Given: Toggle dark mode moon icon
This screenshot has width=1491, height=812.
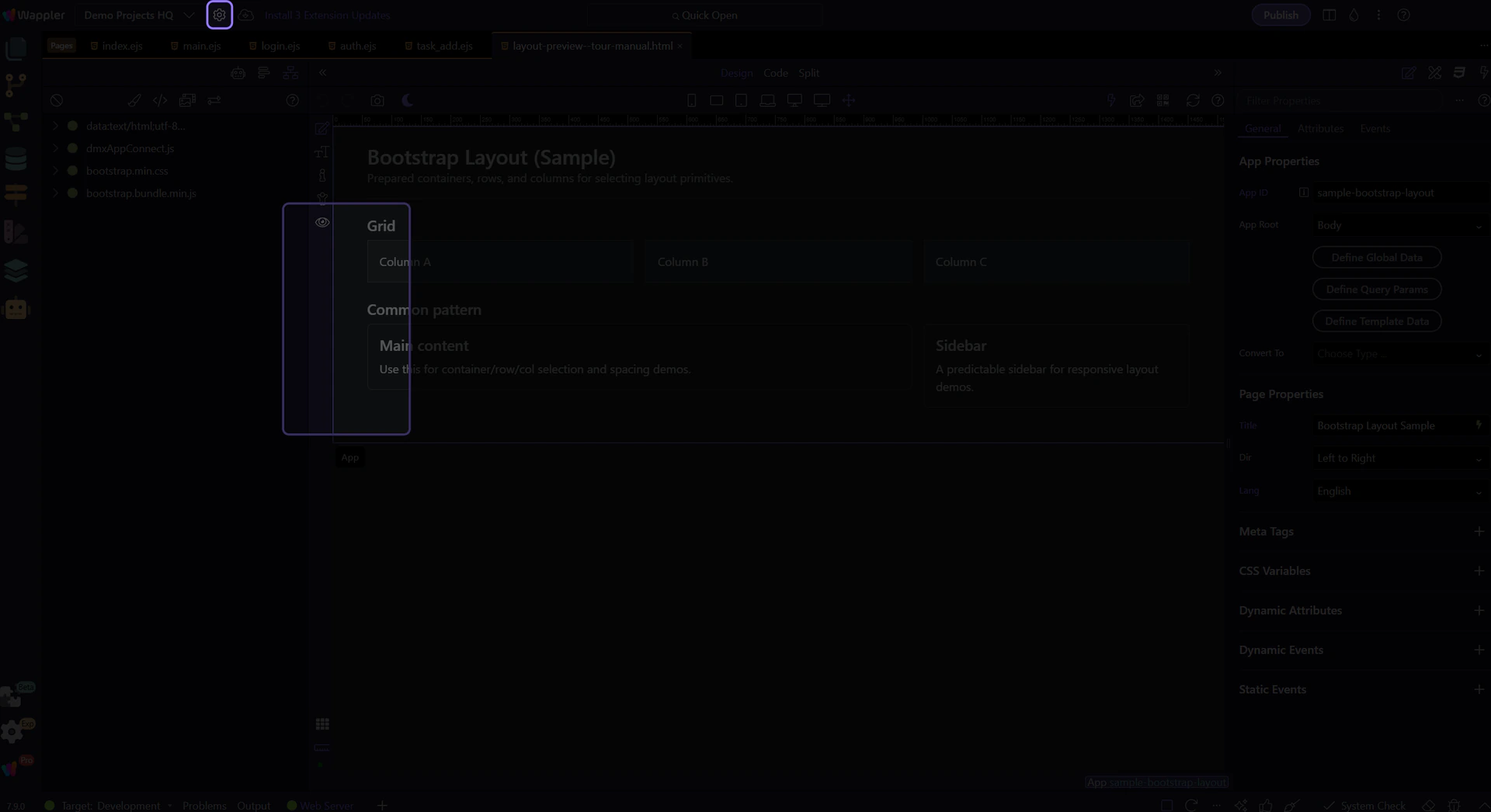Looking at the screenshot, I should click(x=408, y=101).
